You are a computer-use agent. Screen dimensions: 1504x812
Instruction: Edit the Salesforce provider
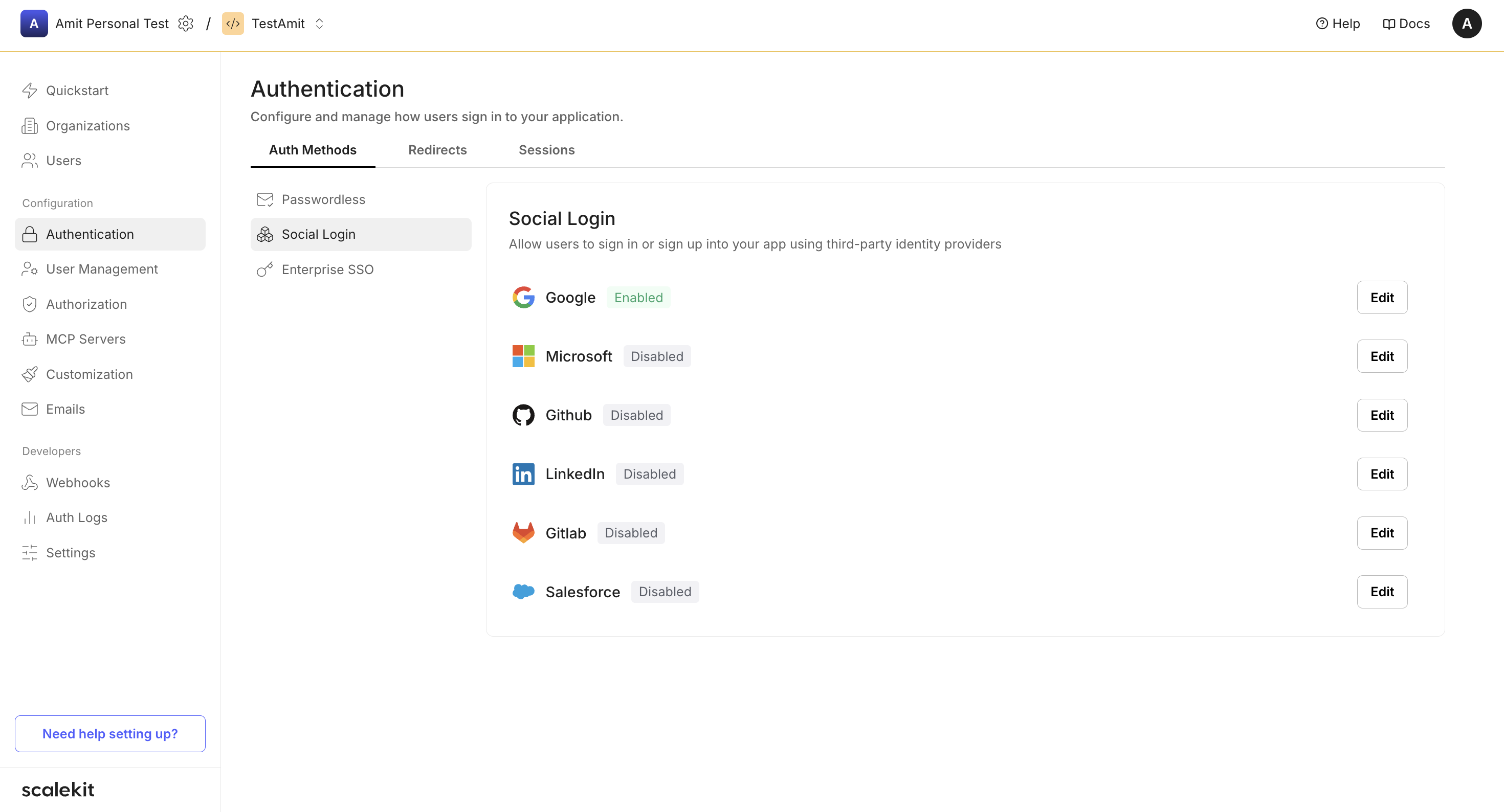(1381, 592)
